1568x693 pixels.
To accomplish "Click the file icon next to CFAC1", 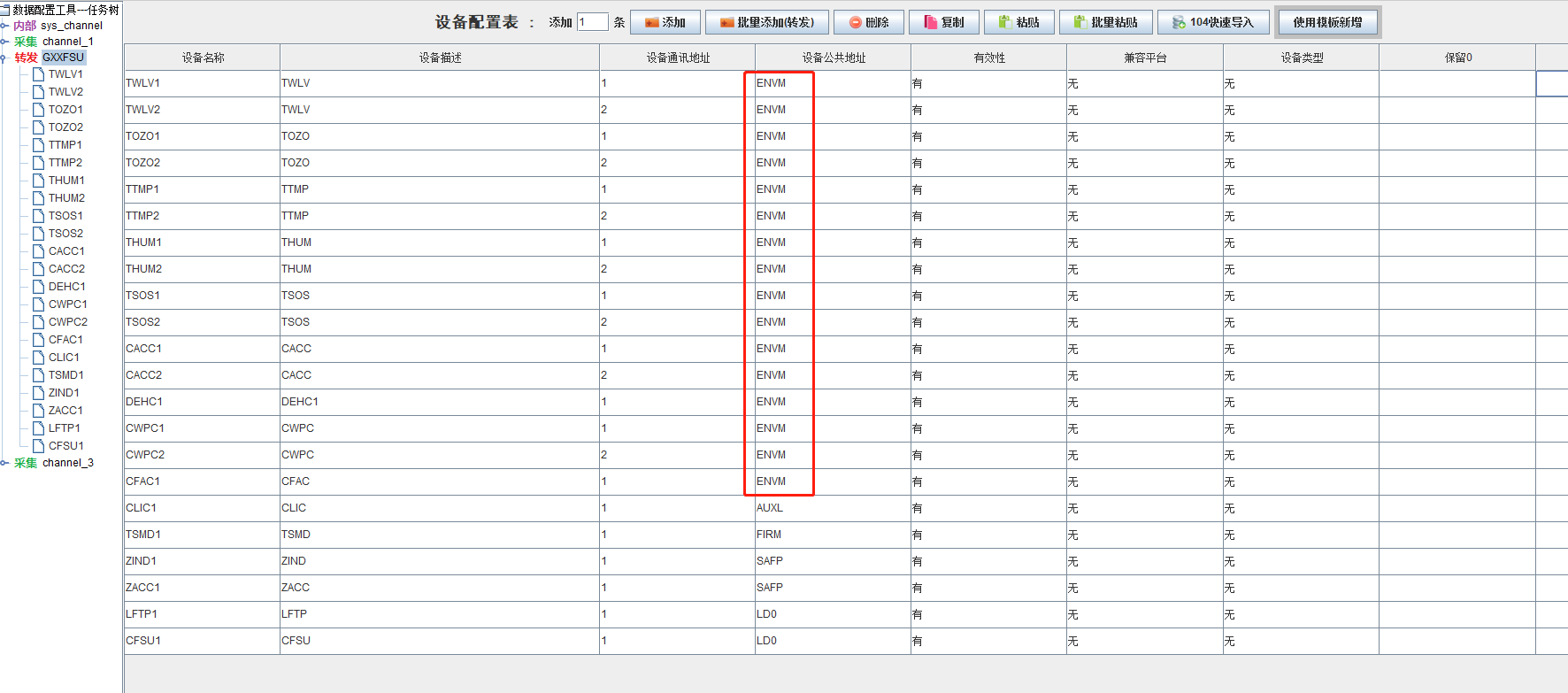I will [38, 340].
